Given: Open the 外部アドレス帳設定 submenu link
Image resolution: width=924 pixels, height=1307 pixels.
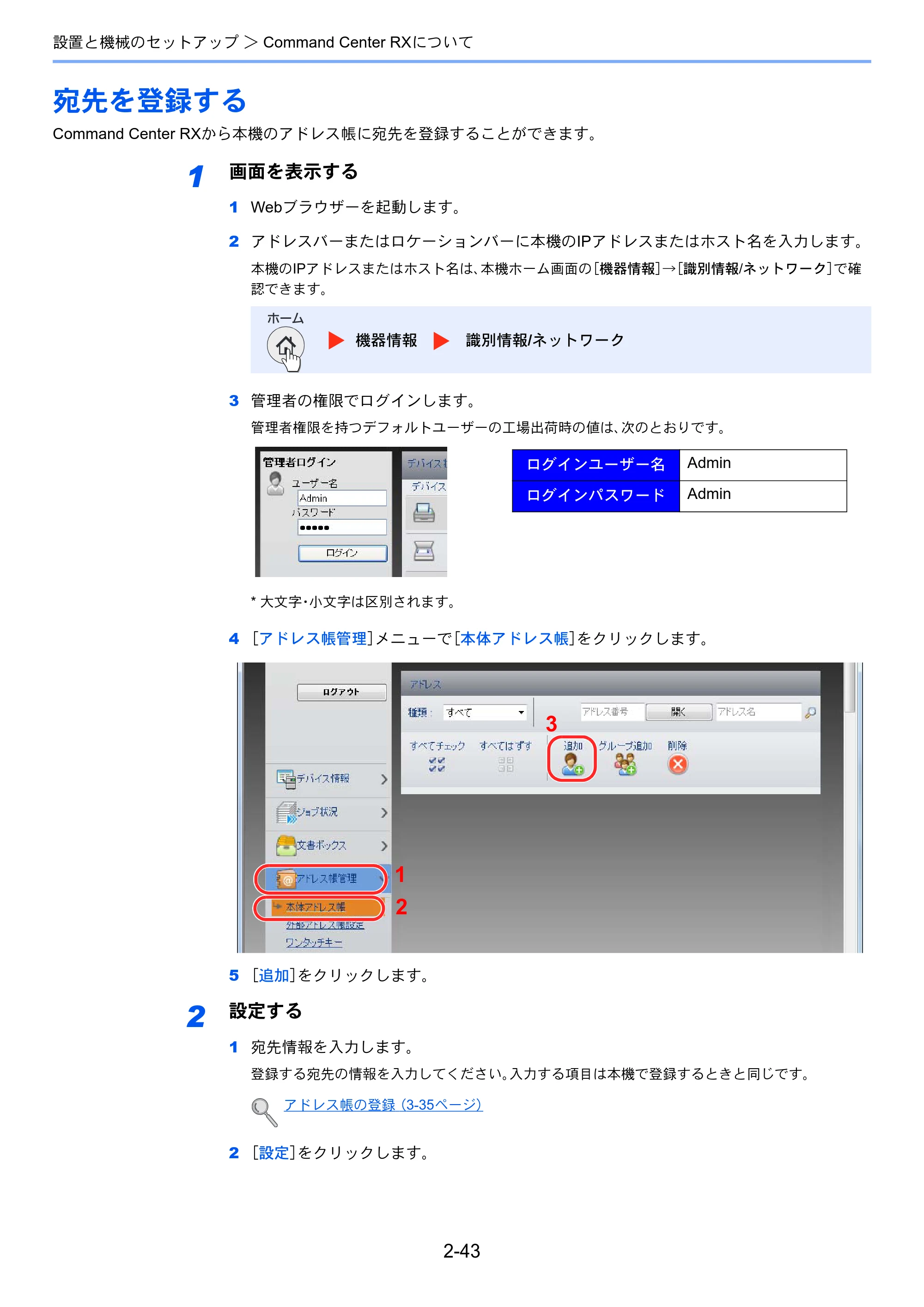Looking at the screenshot, I should (324, 925).
